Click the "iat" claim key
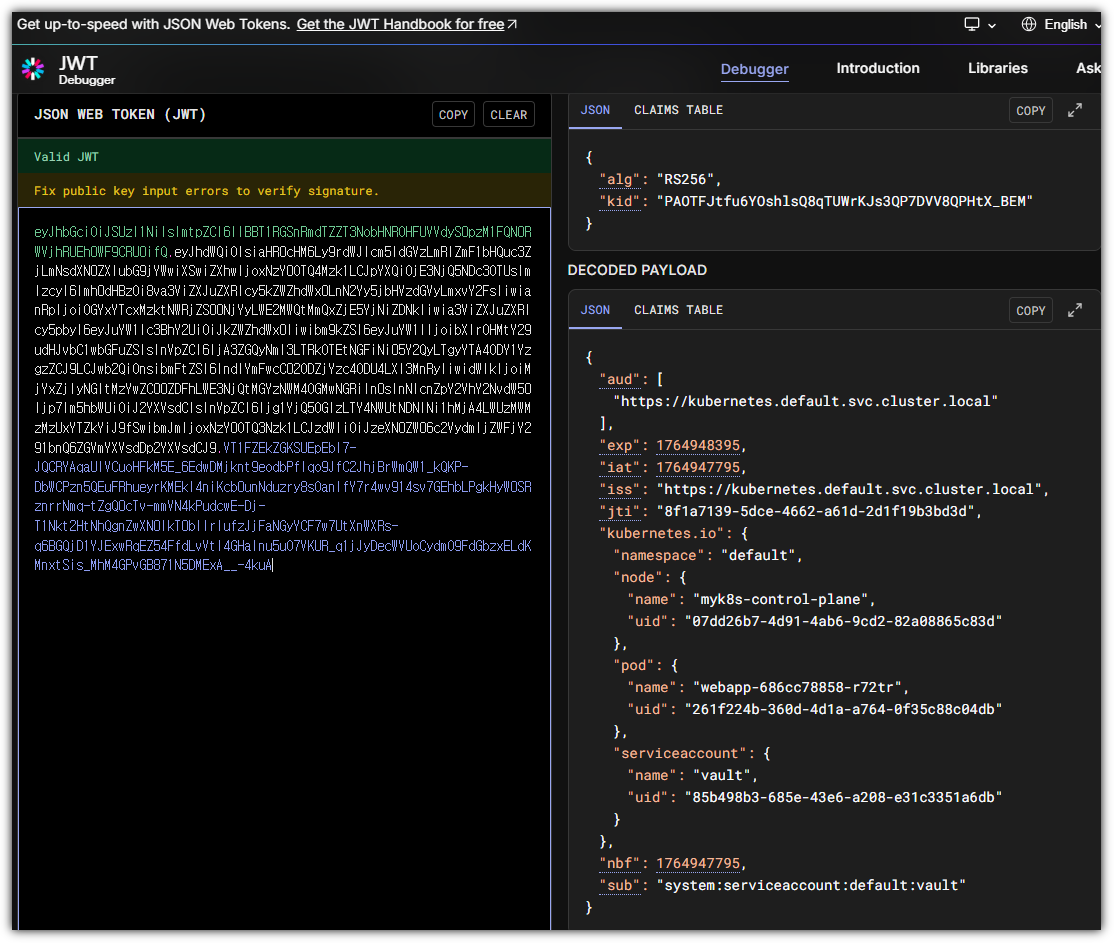The height and width of the screenshot is (943, 1114). point(619,468)
